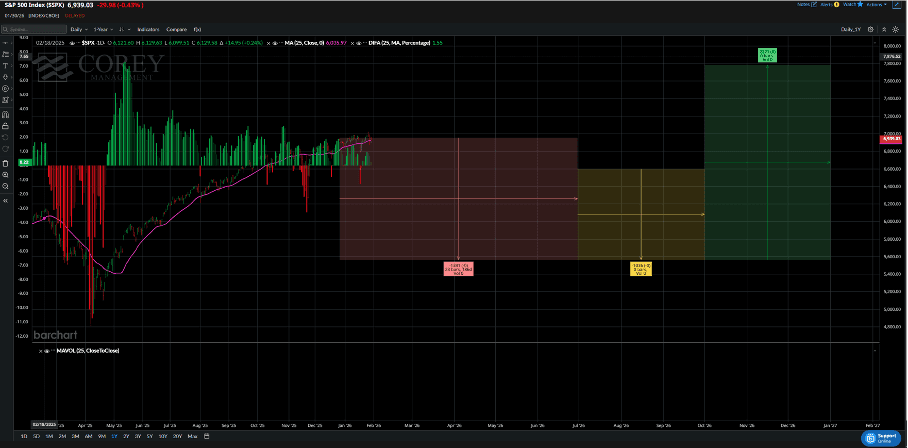908x448 pixels.
Task: Collapse the left drawing toolbar
Action: pyautogui.click(x=5, y=201)
